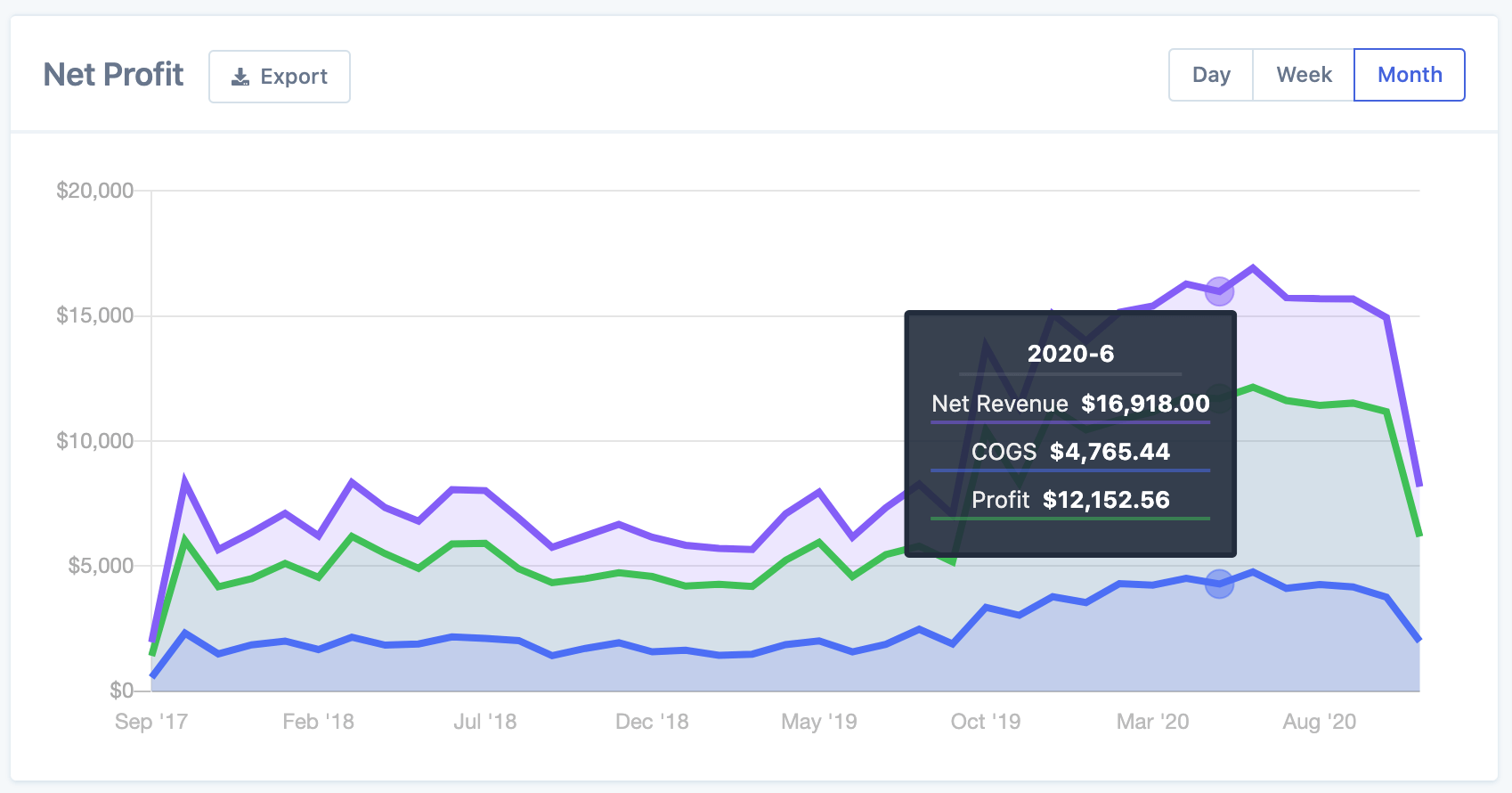Click the Oct '19 x-axis label

(986, 722)
